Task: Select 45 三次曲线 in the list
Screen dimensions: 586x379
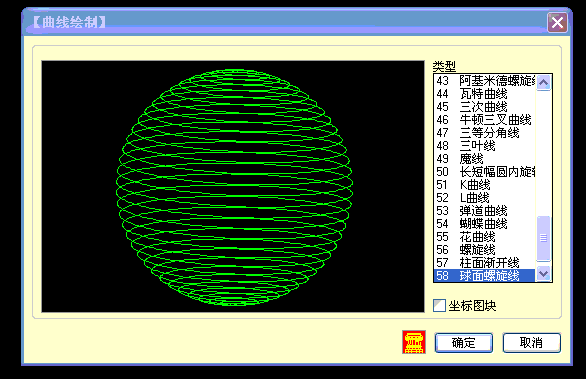Action: 485,107
